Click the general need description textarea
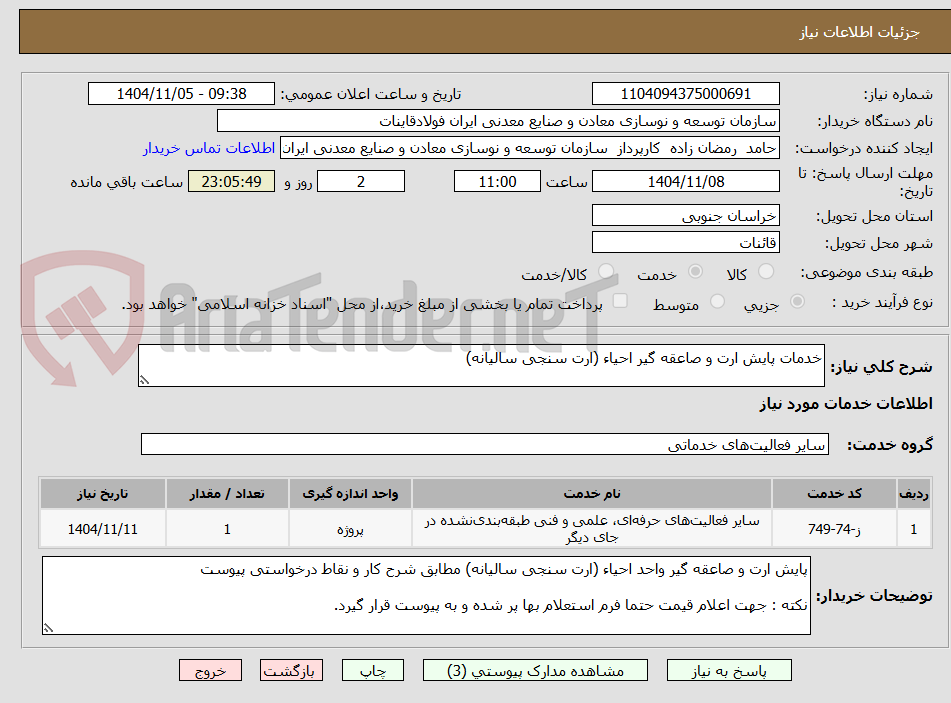This screenshot has height=703, width=951. pyautogui.click(x=481, y=365)
